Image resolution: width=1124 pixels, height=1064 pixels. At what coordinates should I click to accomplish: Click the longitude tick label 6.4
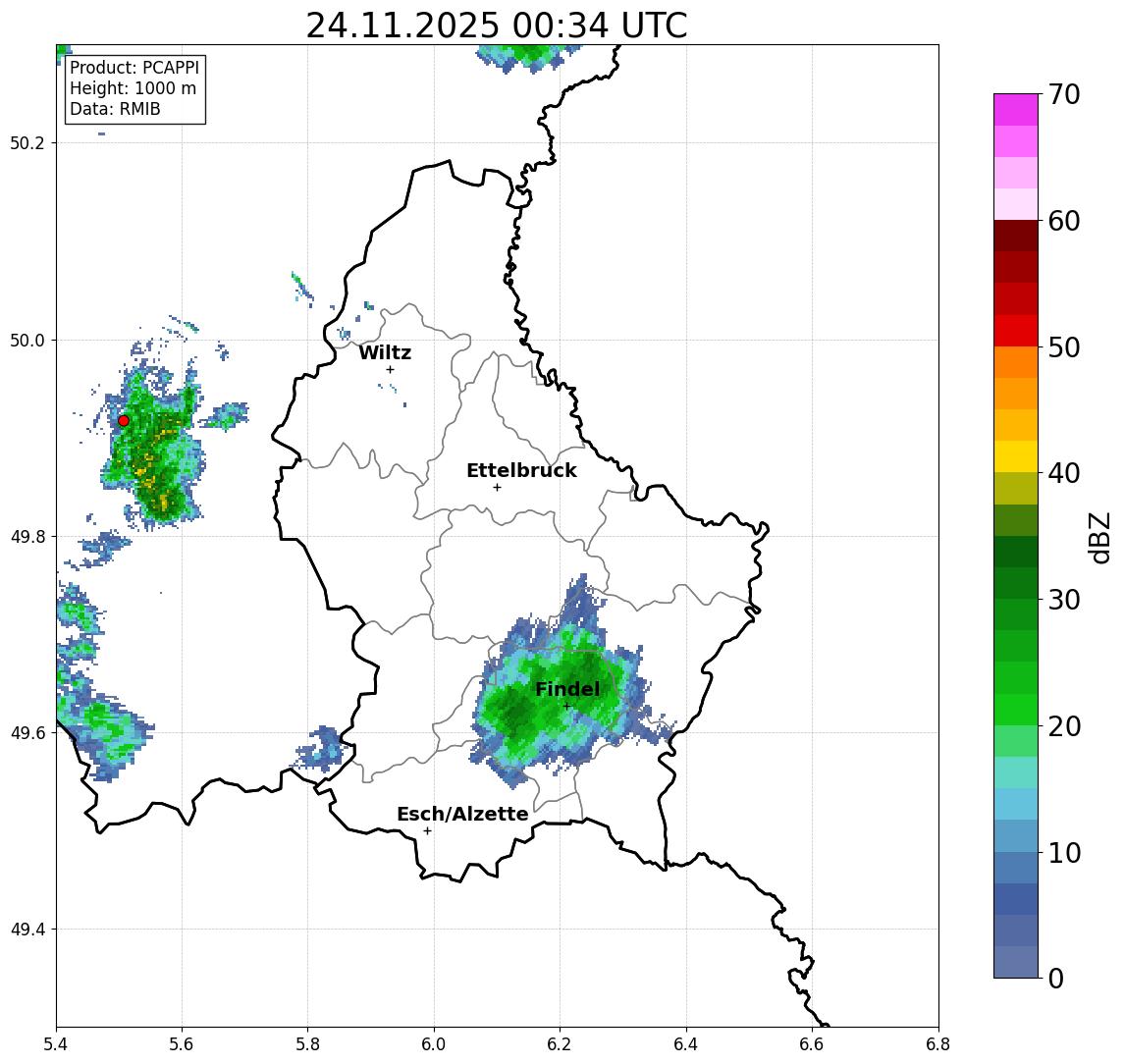tap(686, 1044)
